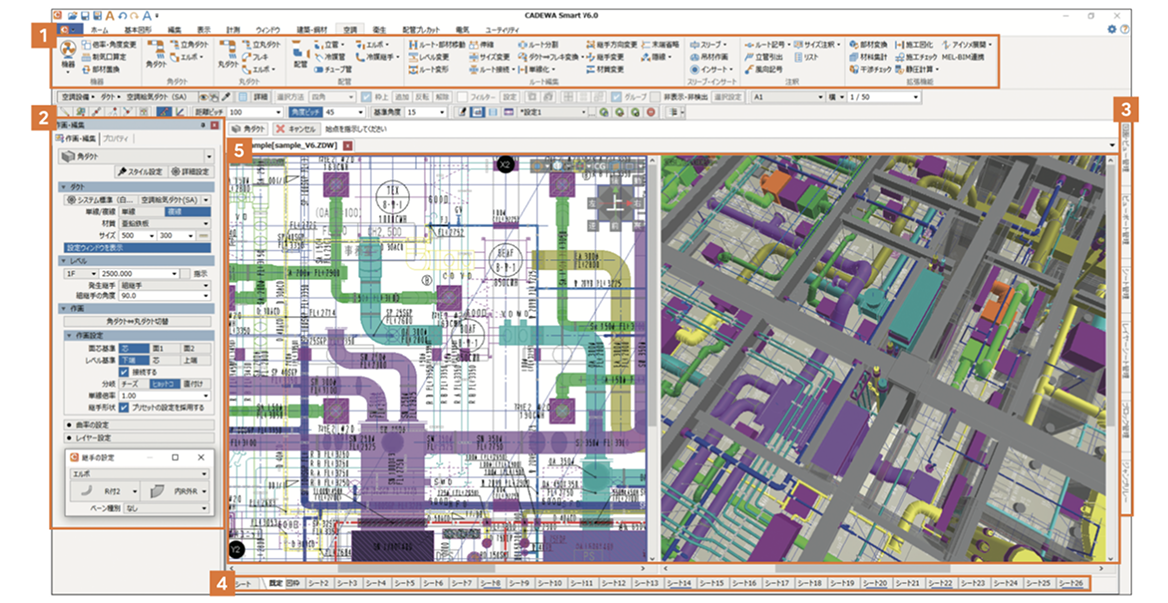Screen dimensions: 1168x603
Task: Collapse the ダクト section in the panel
Action: point(64,187)
